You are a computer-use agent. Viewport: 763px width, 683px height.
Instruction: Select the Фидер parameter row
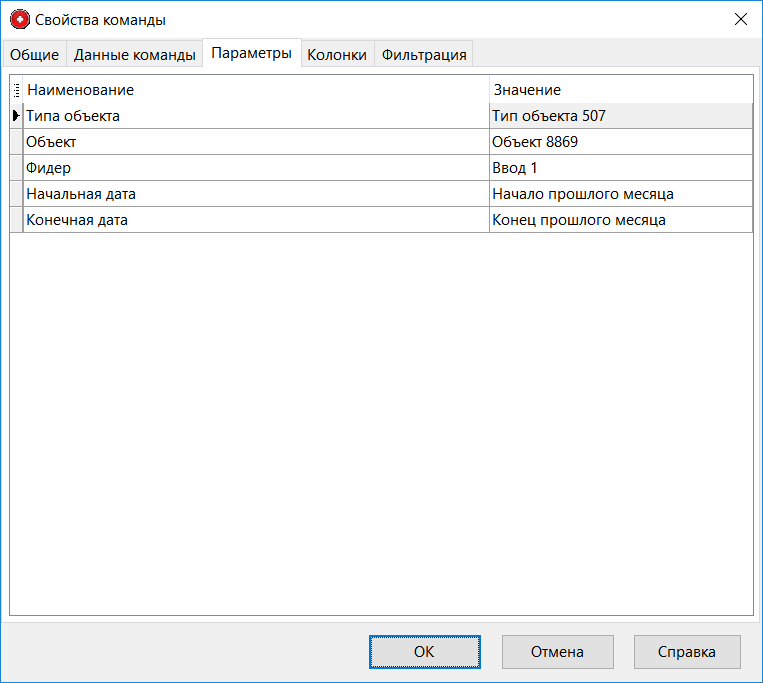[256, 168]
